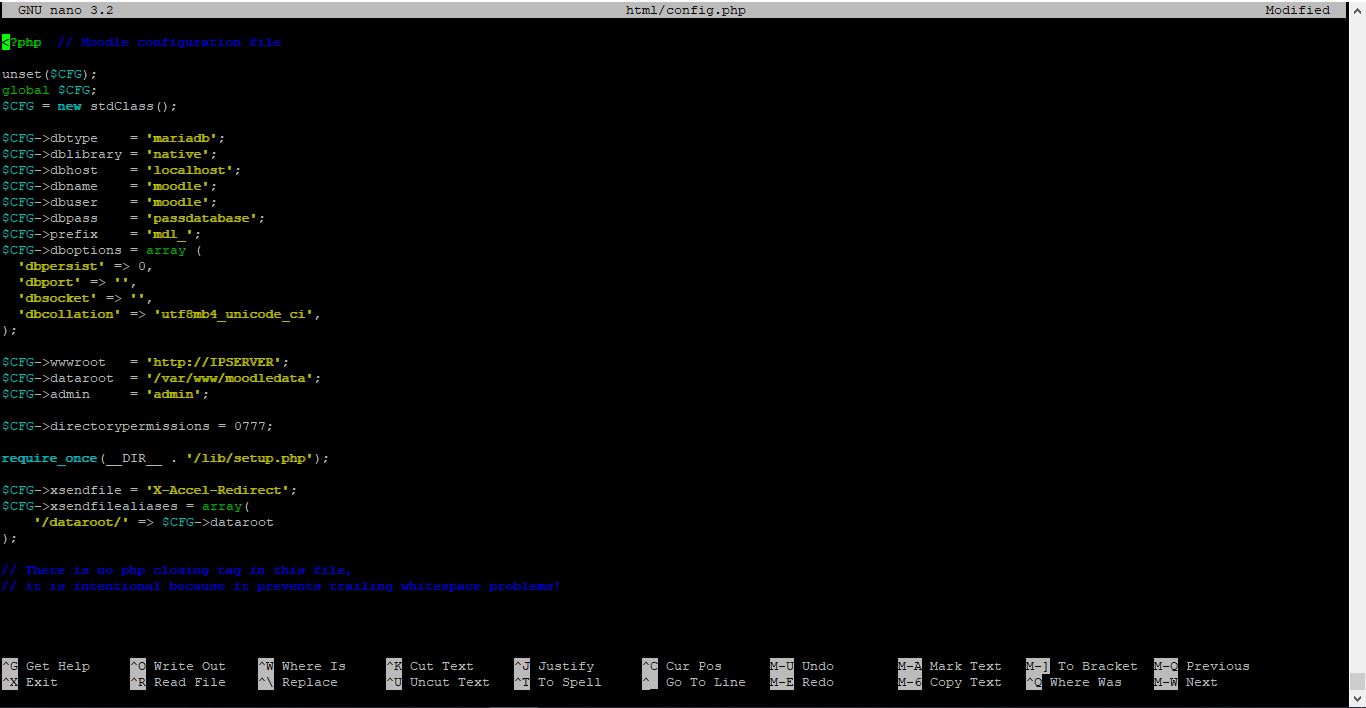Image resolution: width=1366 pixels, height=708 pixels.
Task: Click the Exit shortcut in footer
Action: click(41, 682)
